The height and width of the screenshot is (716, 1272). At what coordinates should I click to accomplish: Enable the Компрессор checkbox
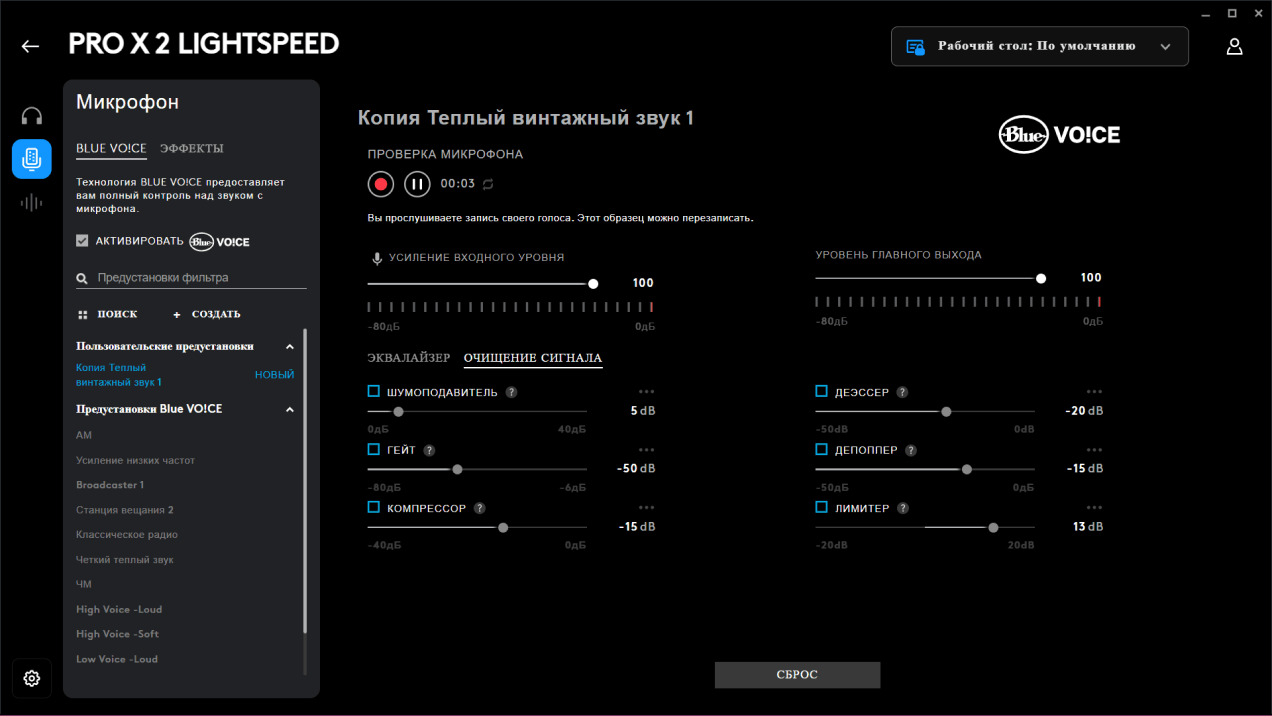pyautogui.click(x=374, y=508)
